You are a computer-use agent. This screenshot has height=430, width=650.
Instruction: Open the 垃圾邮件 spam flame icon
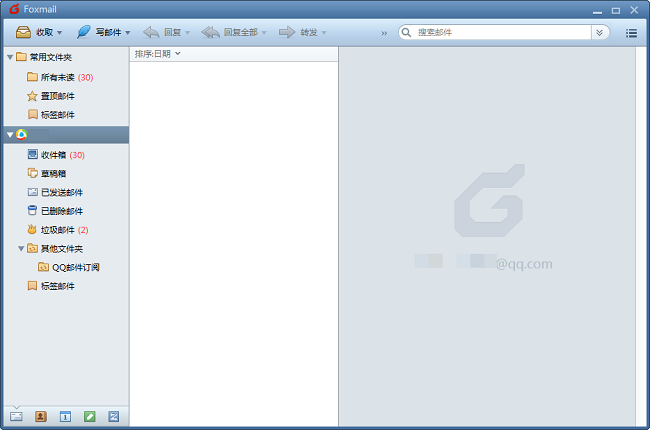(x=32, y=229)
